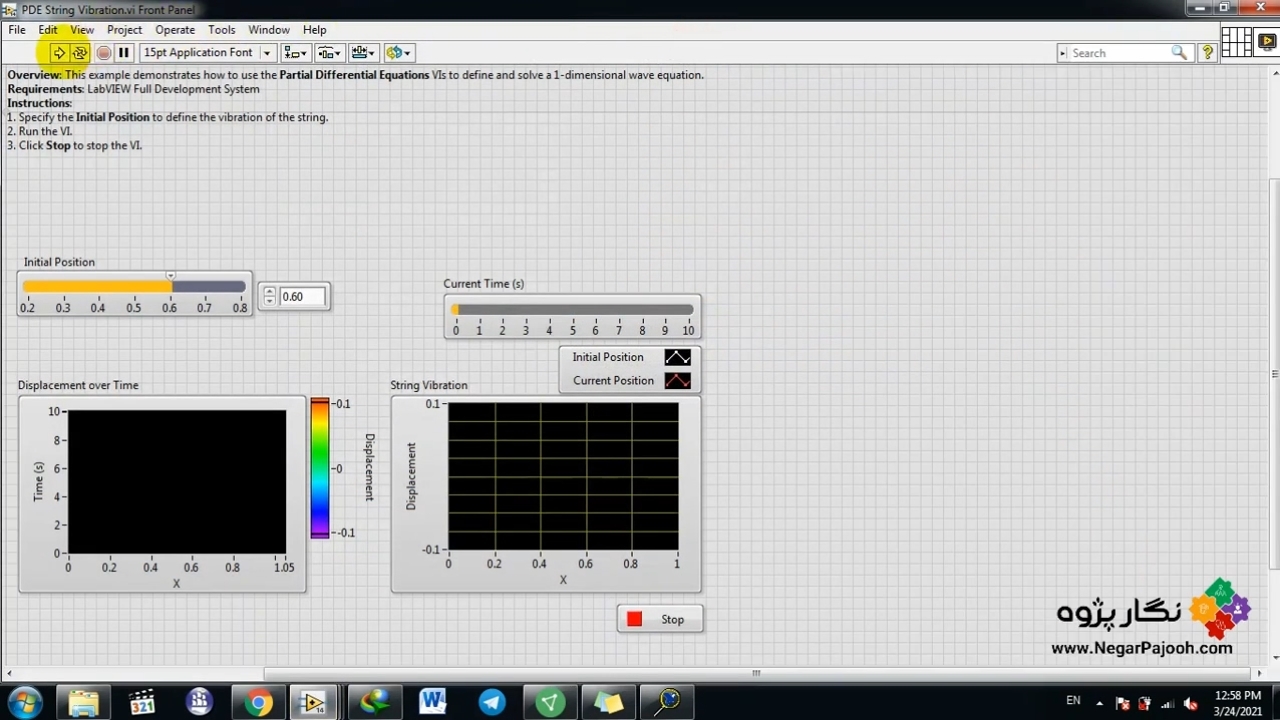Open the context help question mark
The height and width of the screenshot is (720, 1280).
click(1207, 53)
